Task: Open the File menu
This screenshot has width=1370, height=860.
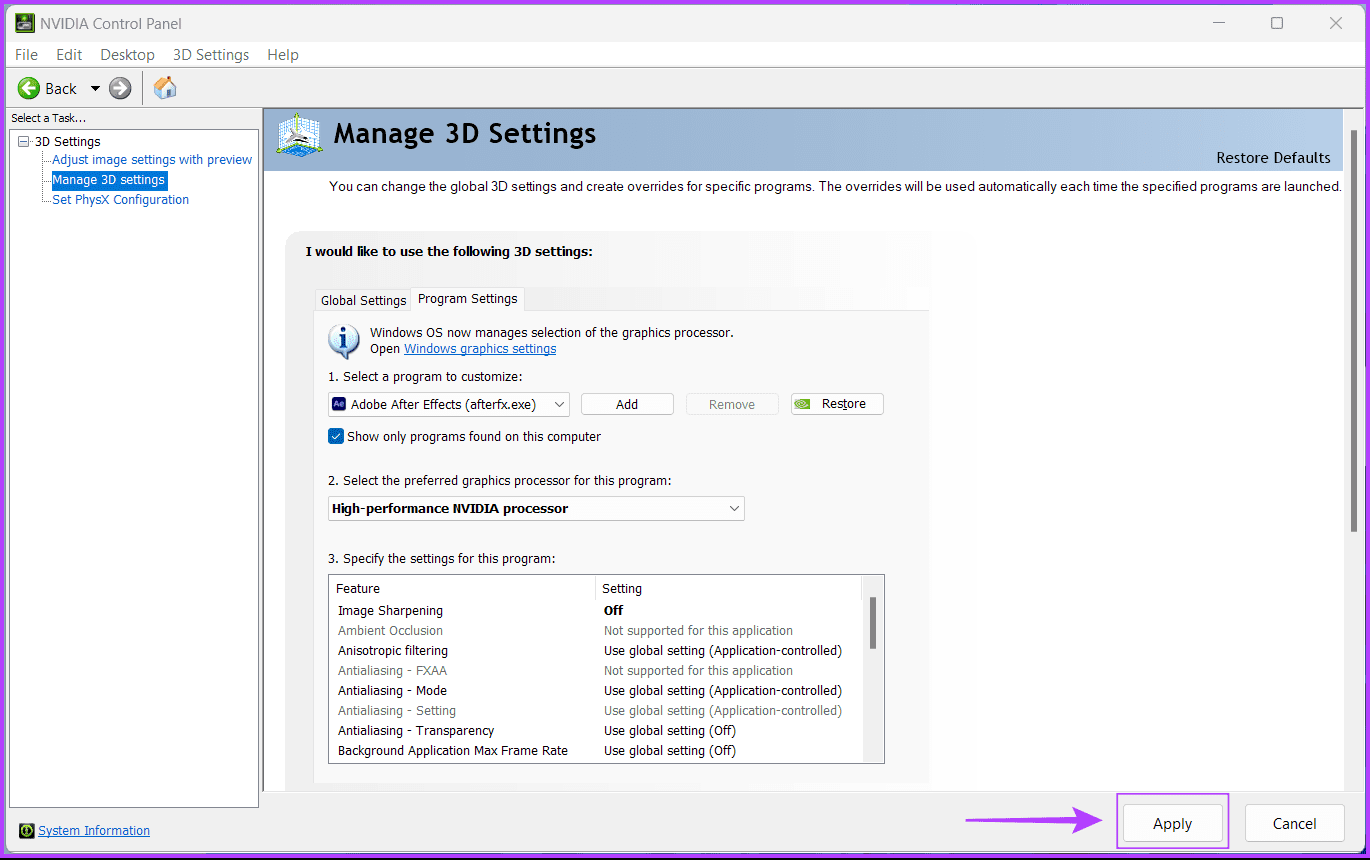Action: (x=26, y=55)
